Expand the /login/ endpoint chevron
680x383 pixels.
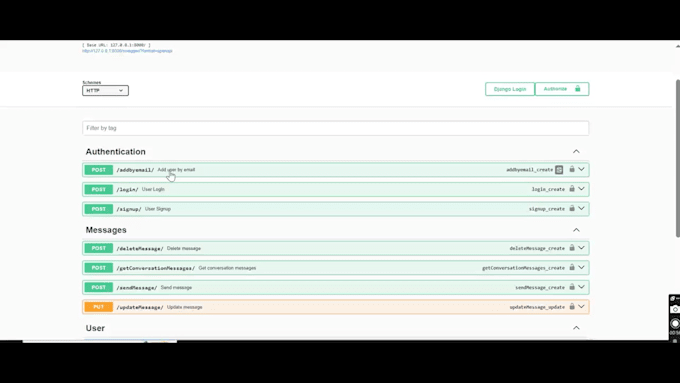tap(582, 189)
